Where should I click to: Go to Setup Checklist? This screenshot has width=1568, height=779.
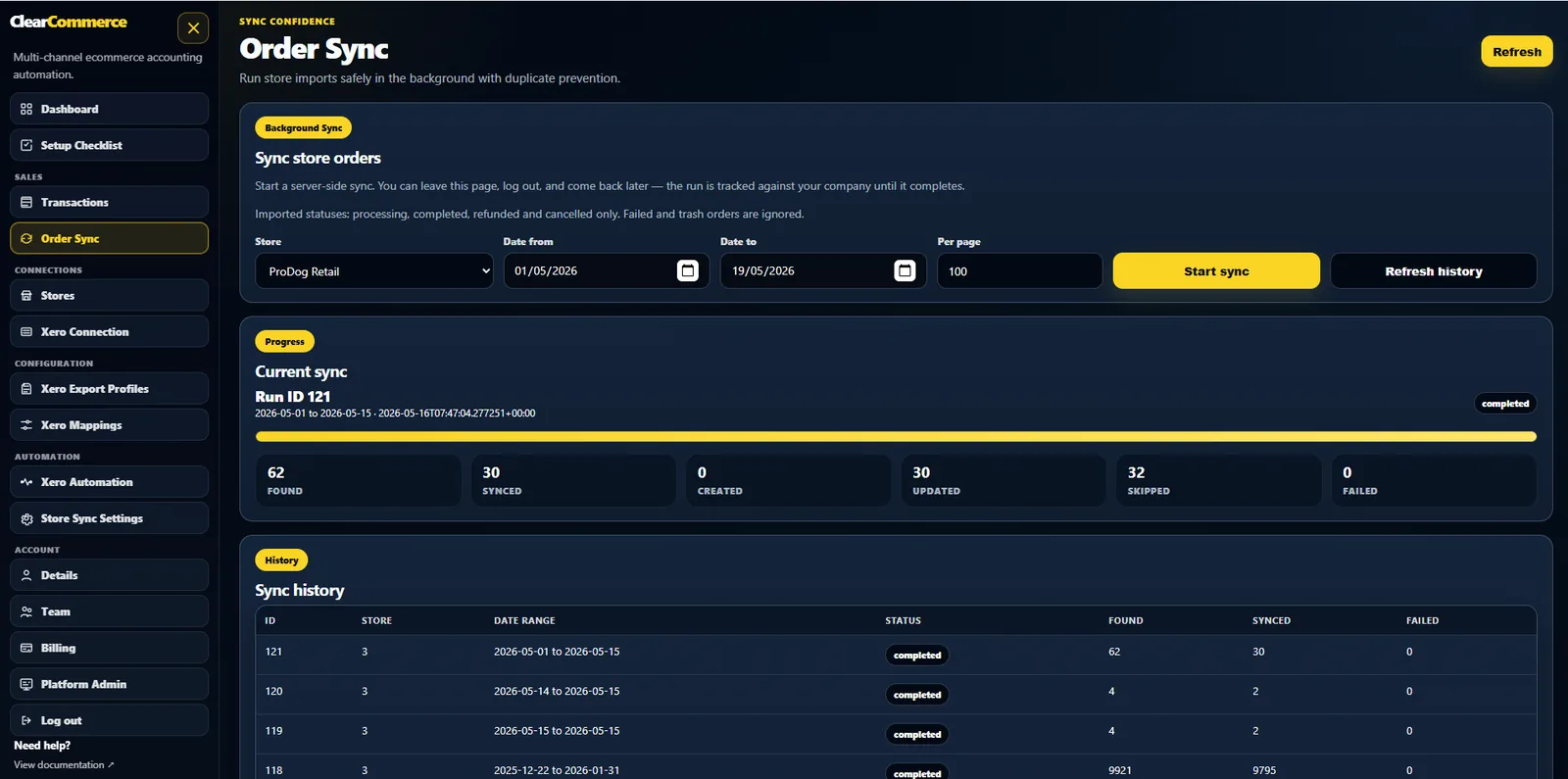click(x=109, y=145)
